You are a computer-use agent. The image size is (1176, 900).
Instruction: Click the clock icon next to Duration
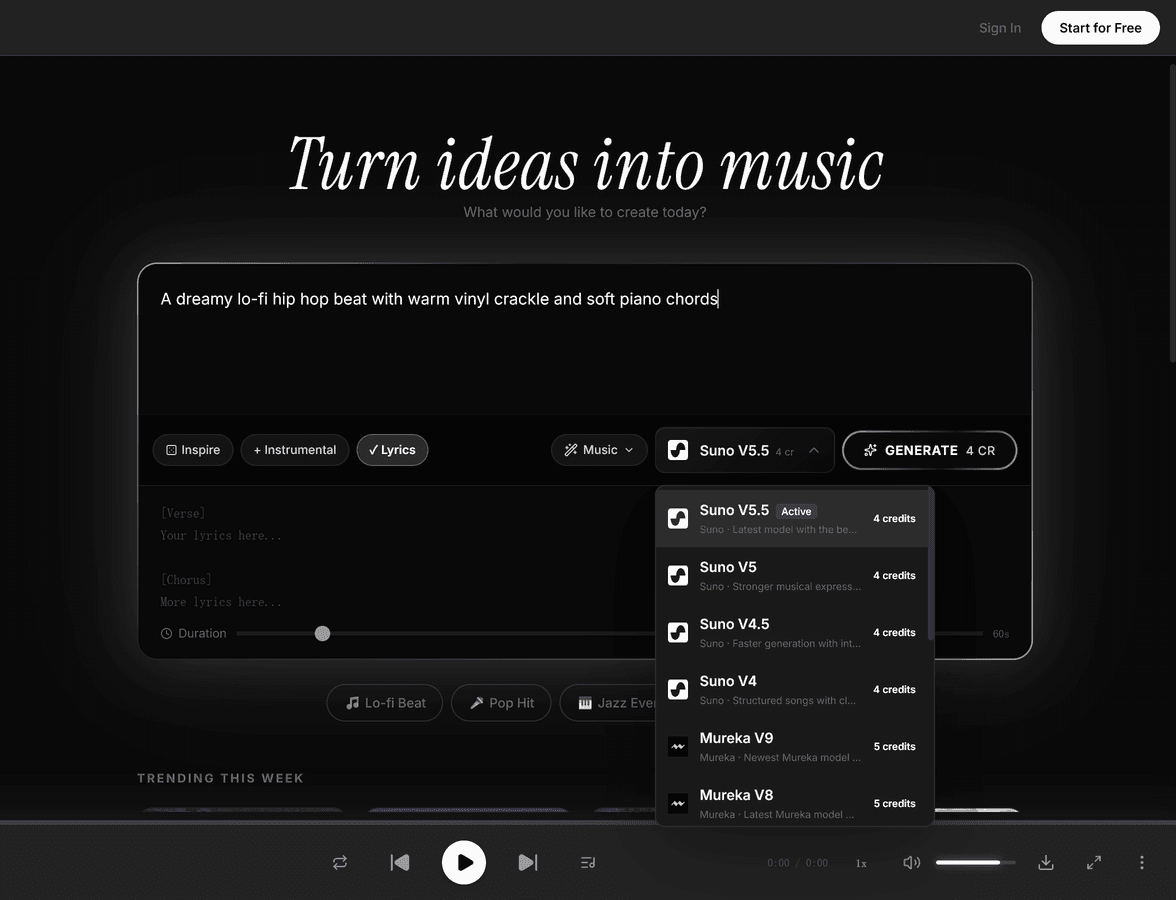pos(166,634)
